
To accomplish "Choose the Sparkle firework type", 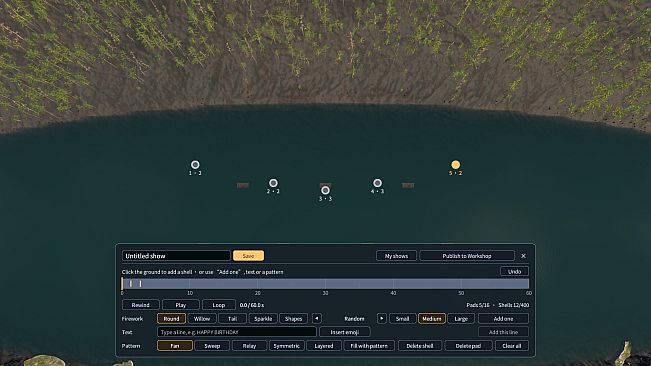I will click(263, 319).
